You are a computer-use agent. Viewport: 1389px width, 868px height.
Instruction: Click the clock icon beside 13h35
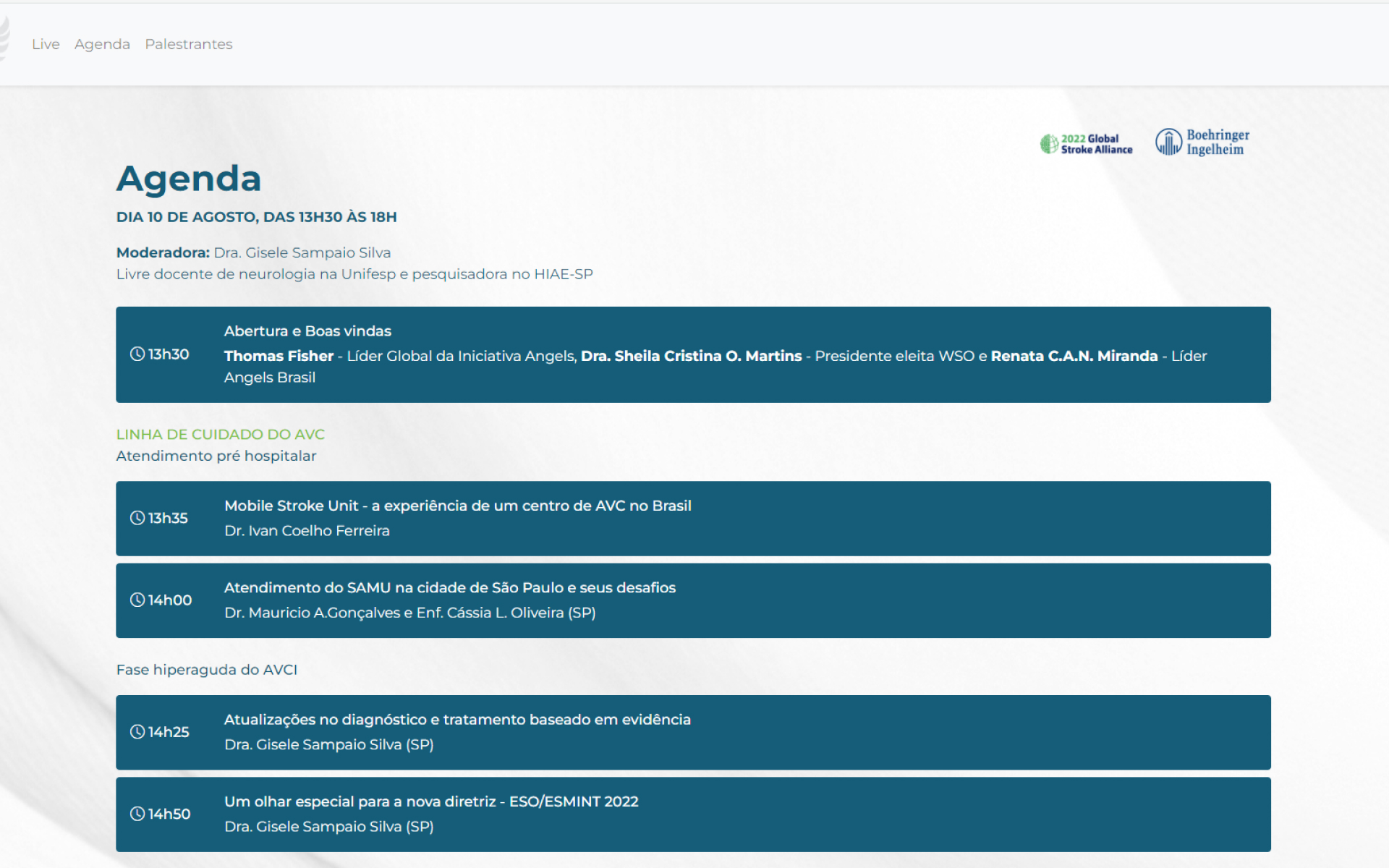137,518
